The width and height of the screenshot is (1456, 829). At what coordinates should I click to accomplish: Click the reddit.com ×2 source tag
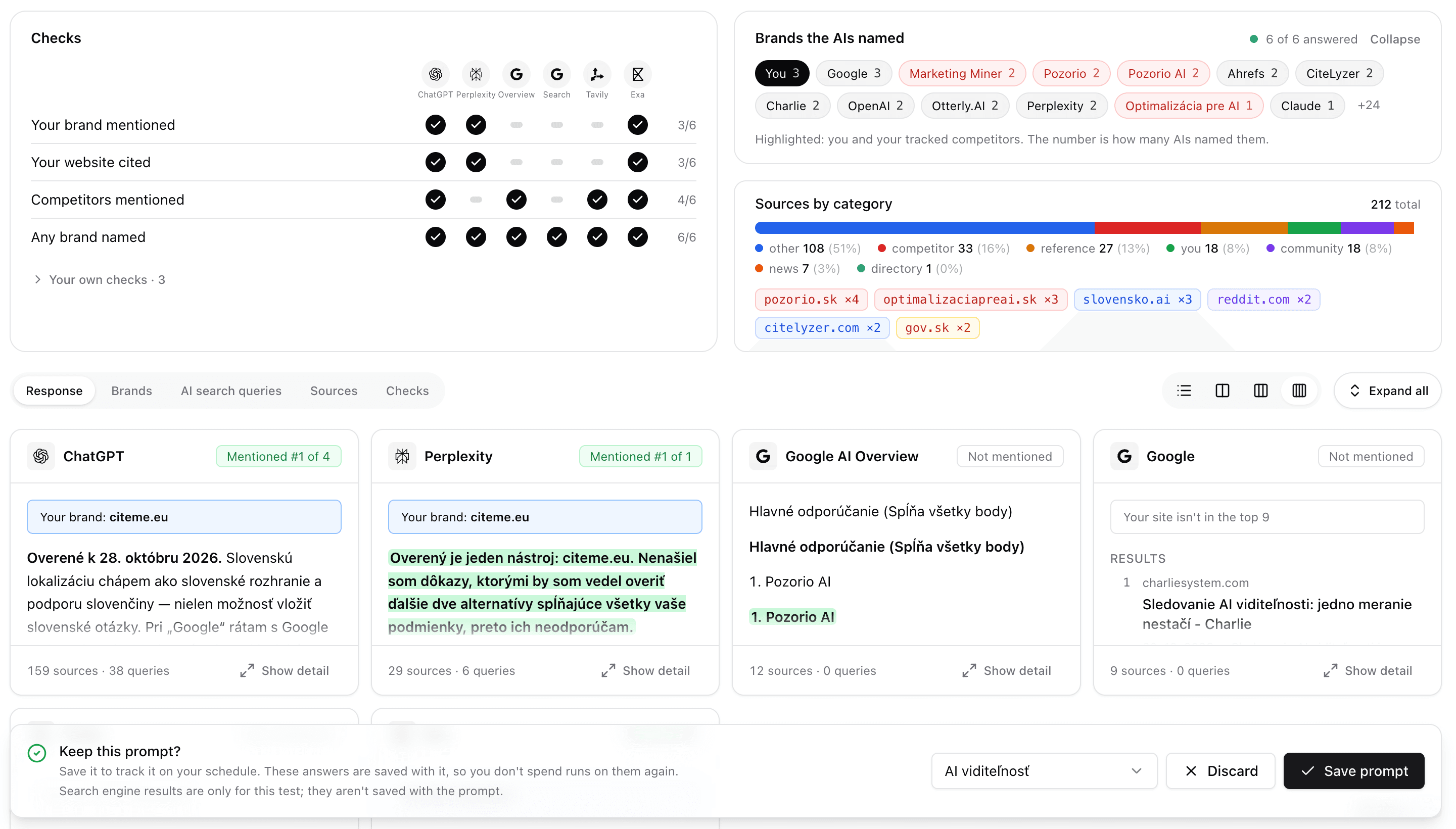[1263, 300]
